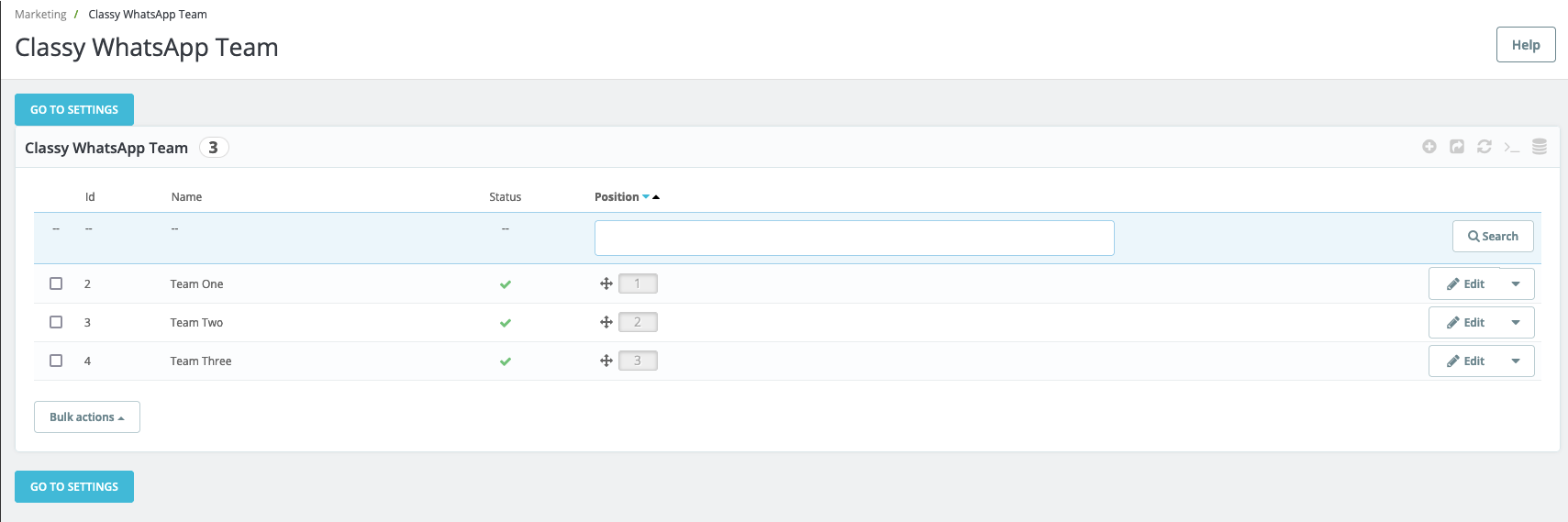The height and width of the screenshot is (522, 1568).
Task: Open the Bulk actions menu
Action: [x=87, y=416]
